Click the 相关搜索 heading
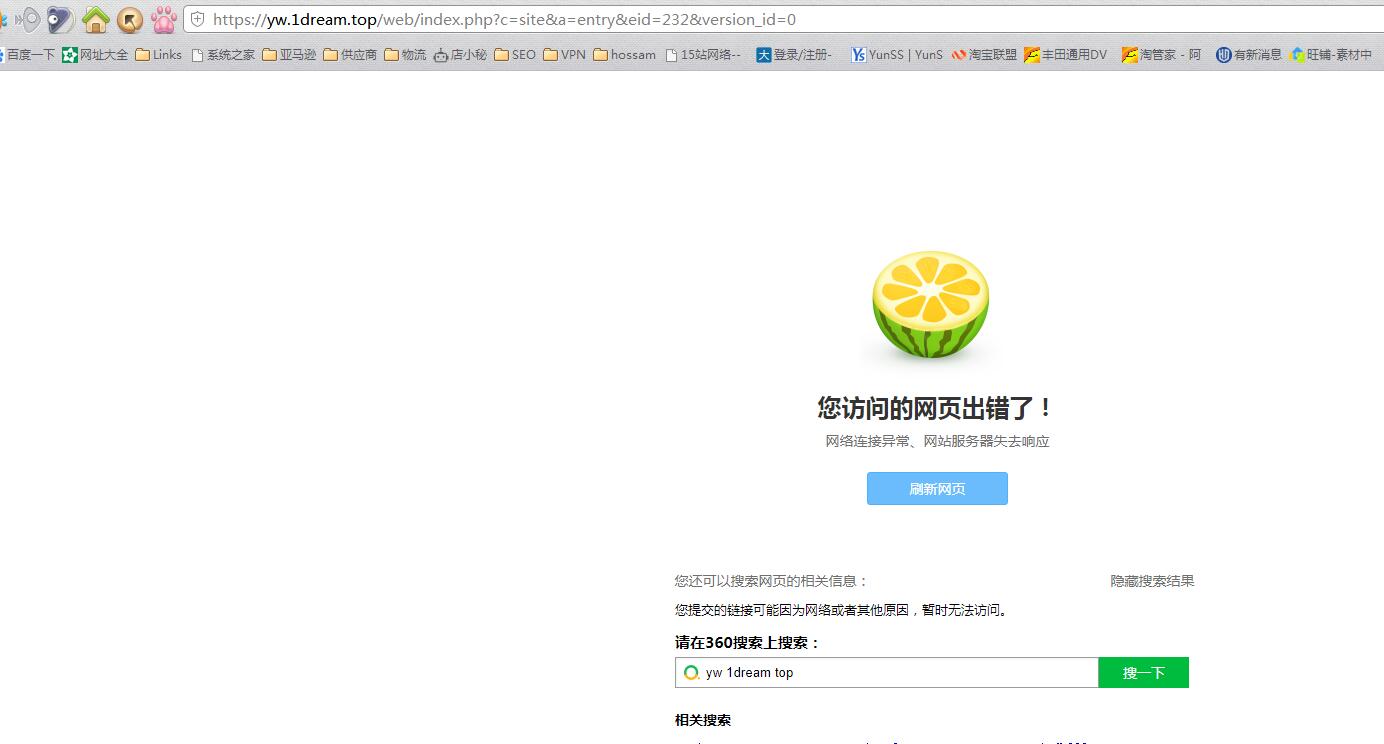1384x744 pixels. click(703, 720)
